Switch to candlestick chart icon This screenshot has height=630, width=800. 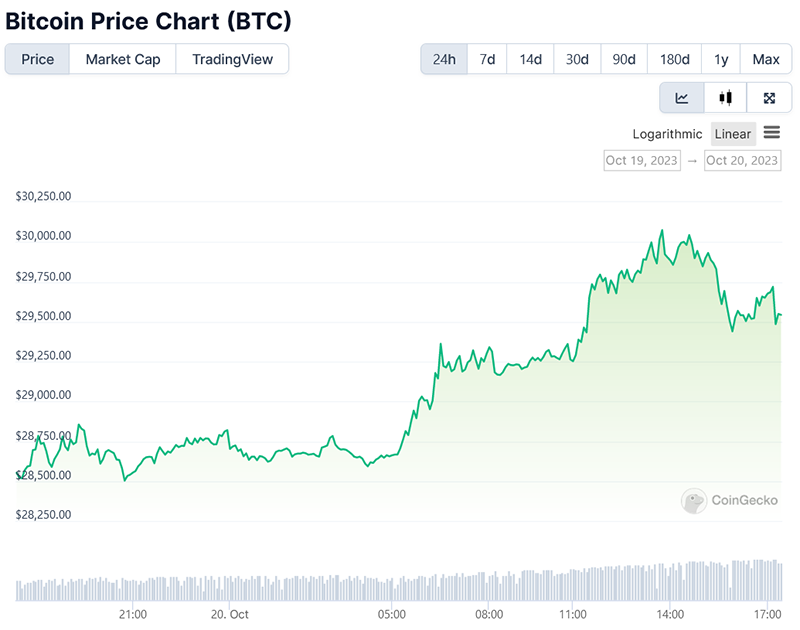coord(726,98)
